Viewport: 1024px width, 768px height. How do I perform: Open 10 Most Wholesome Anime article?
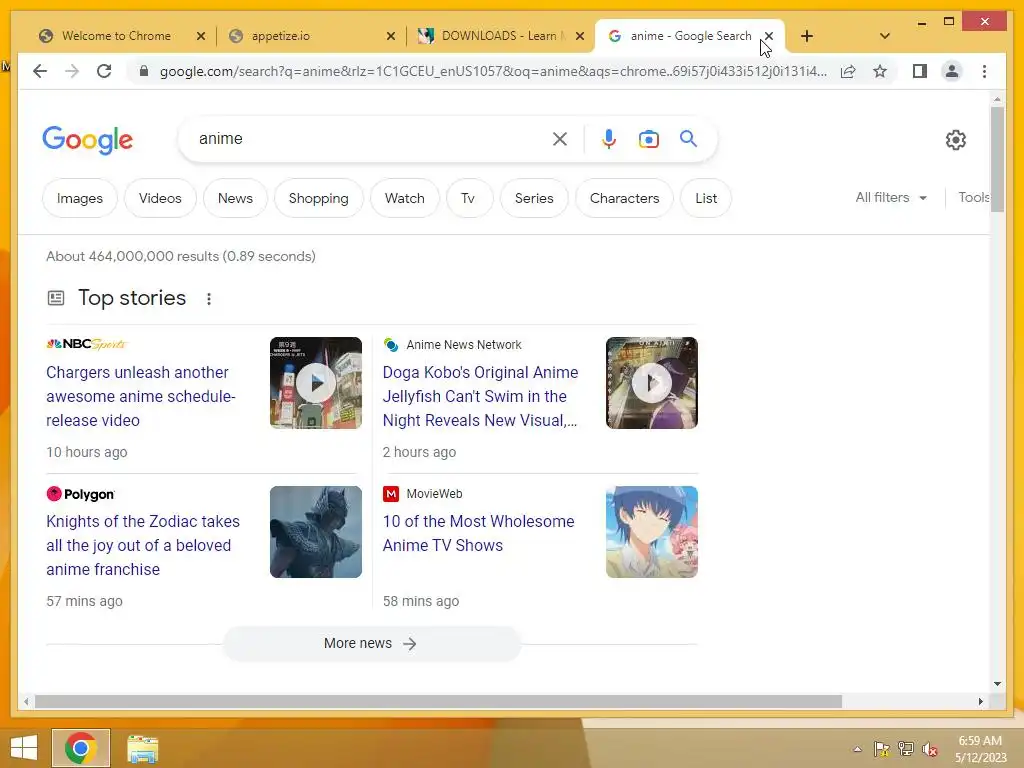click(x=479, y=534)
